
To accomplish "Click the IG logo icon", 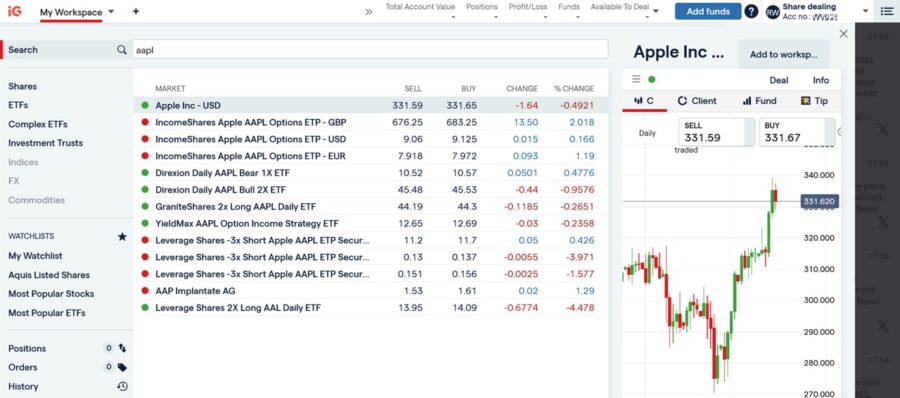I will [x=14, y=11].
